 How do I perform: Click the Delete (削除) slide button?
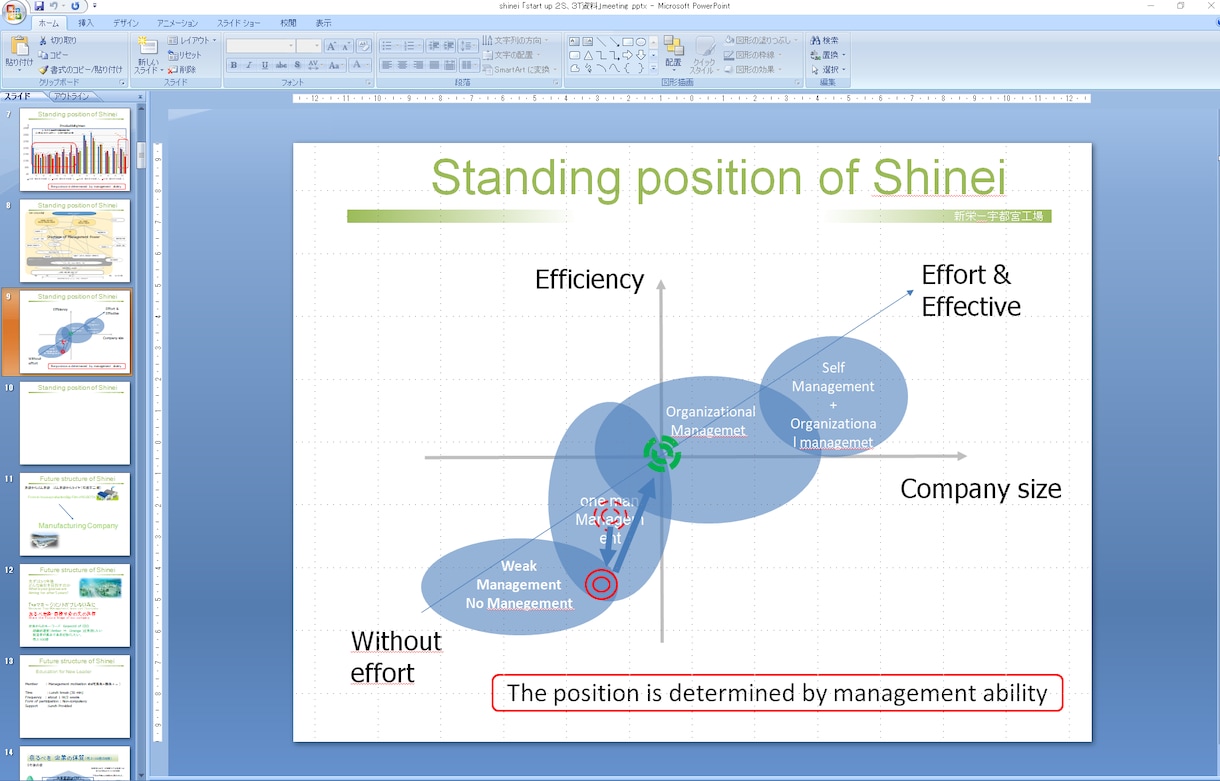[x=182, y=70]
